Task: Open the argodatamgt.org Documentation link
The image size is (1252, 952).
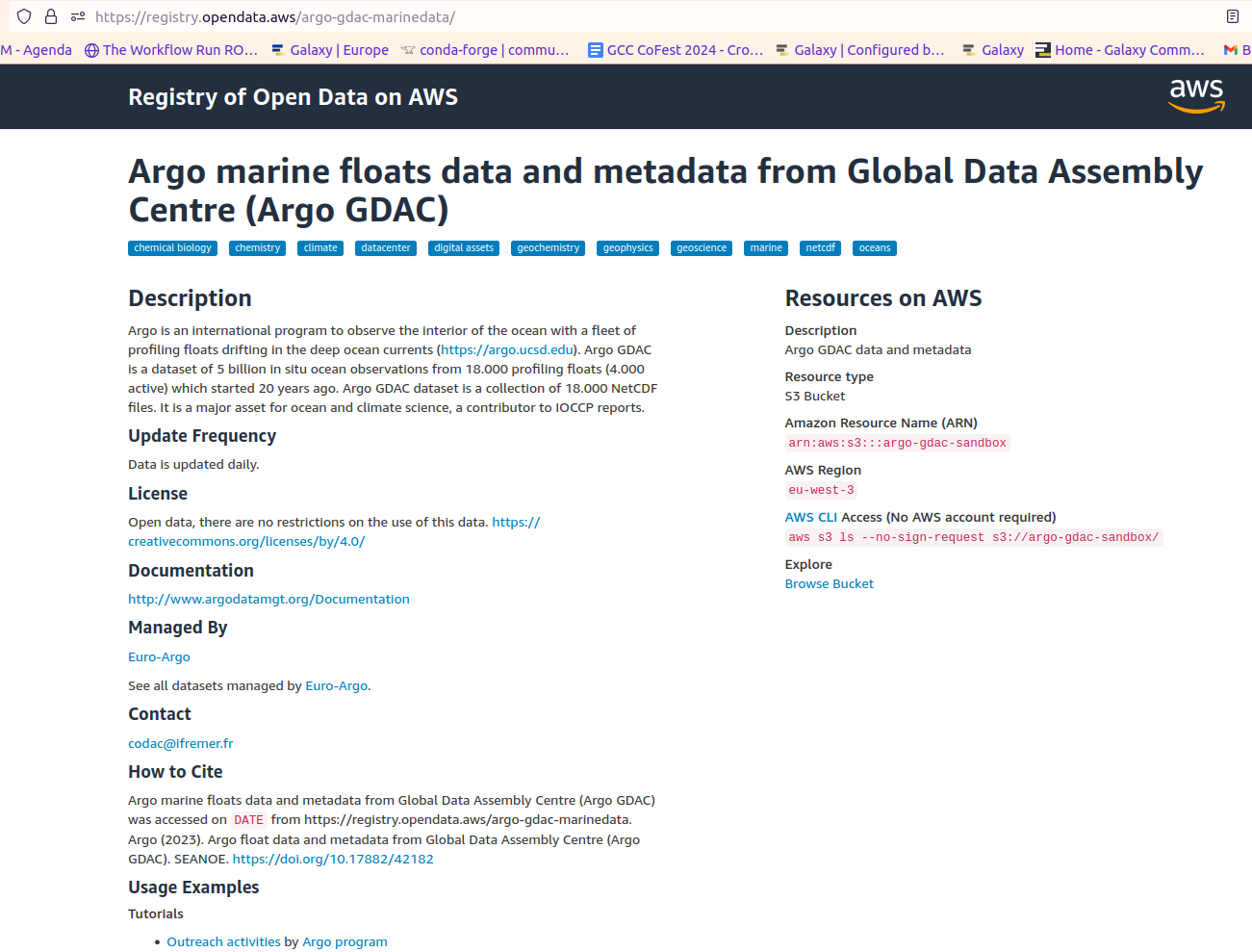Action: (268, 599)
